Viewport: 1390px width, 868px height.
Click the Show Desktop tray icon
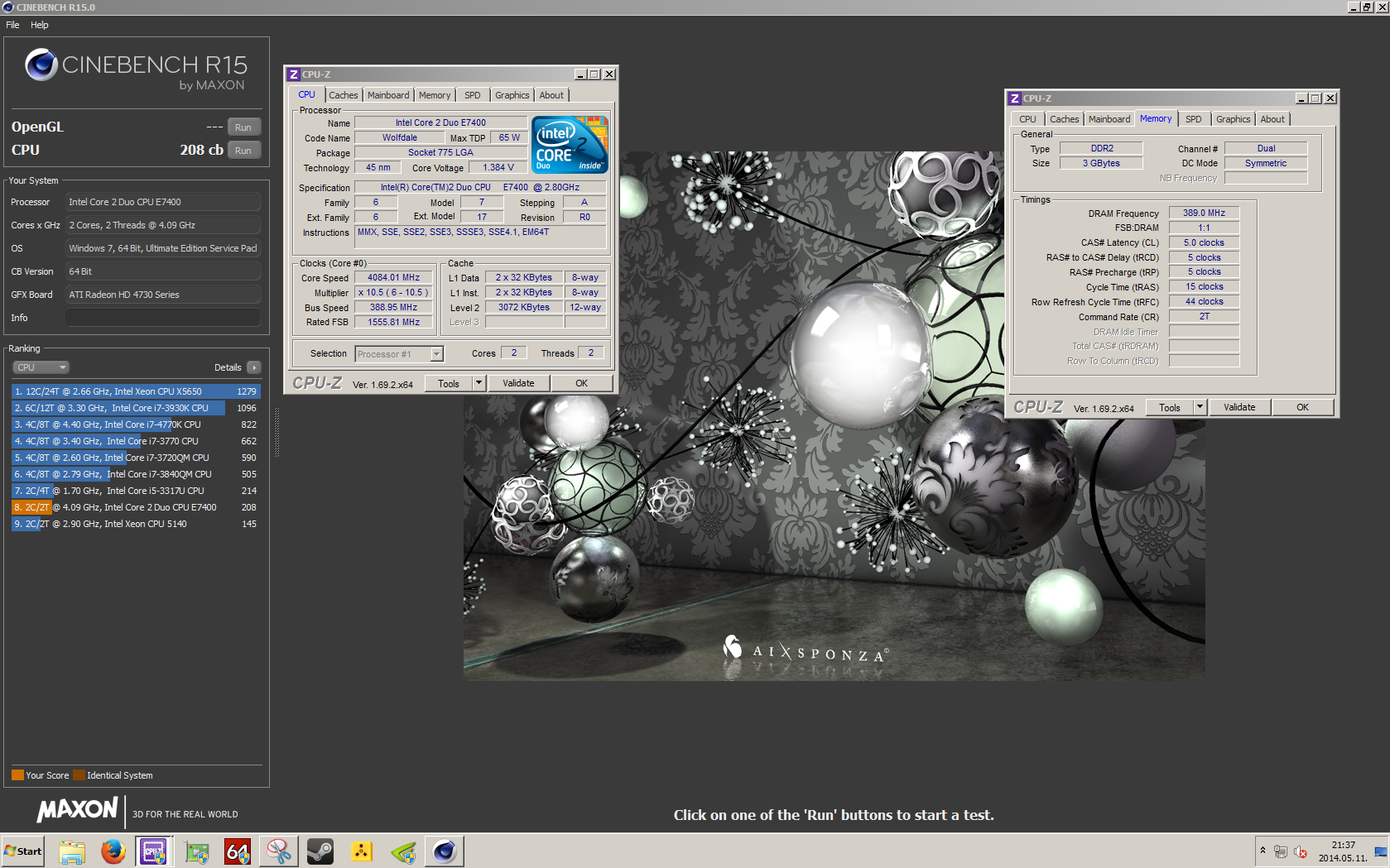(1381, 851)
